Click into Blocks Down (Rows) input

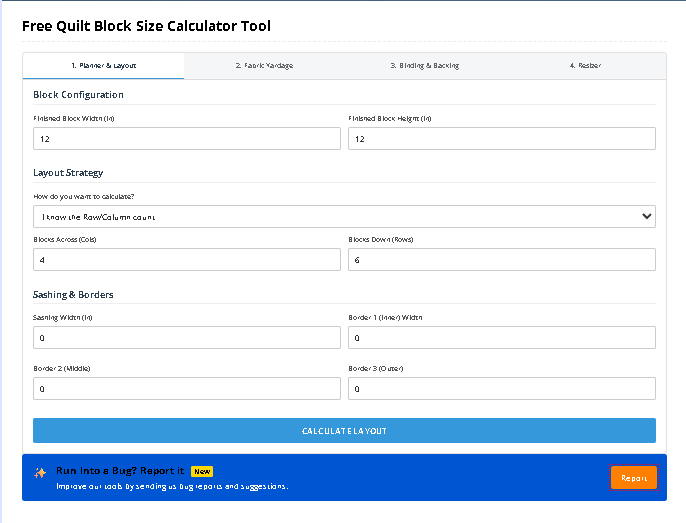[x=502, y=260]
